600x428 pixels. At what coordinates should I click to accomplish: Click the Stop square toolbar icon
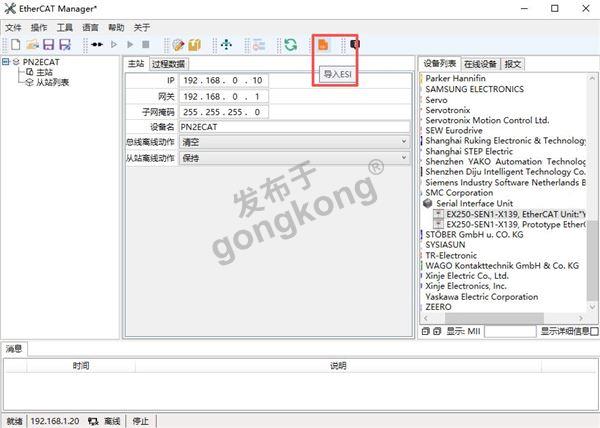click(145, 45)
